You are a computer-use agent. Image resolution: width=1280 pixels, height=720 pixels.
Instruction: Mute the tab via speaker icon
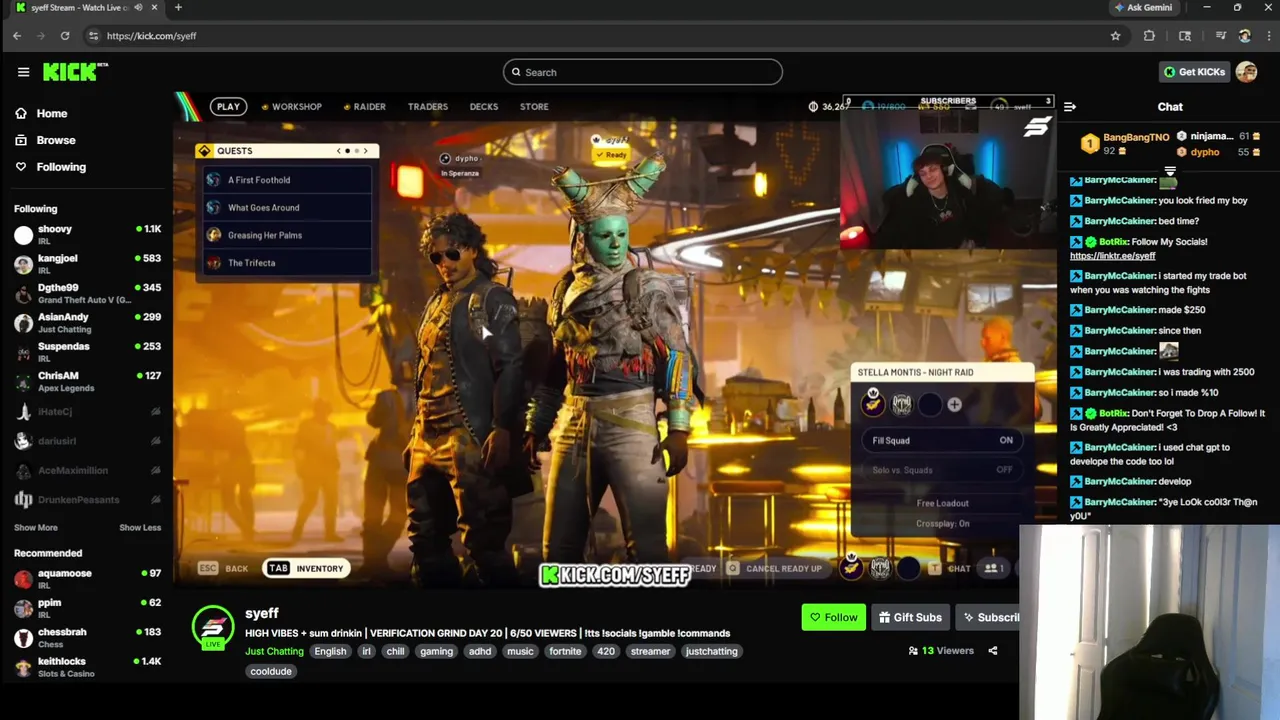(x=138, y=7)
